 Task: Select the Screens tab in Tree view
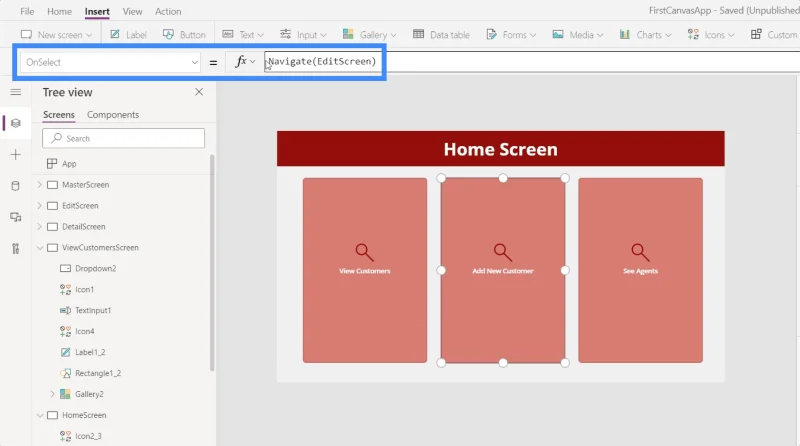(59, 115)
